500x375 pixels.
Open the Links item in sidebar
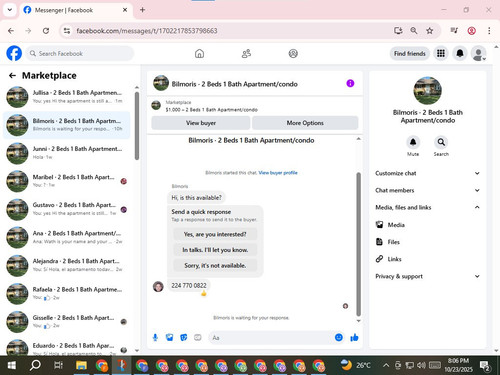pyautogui.click(x=394, y=259)
